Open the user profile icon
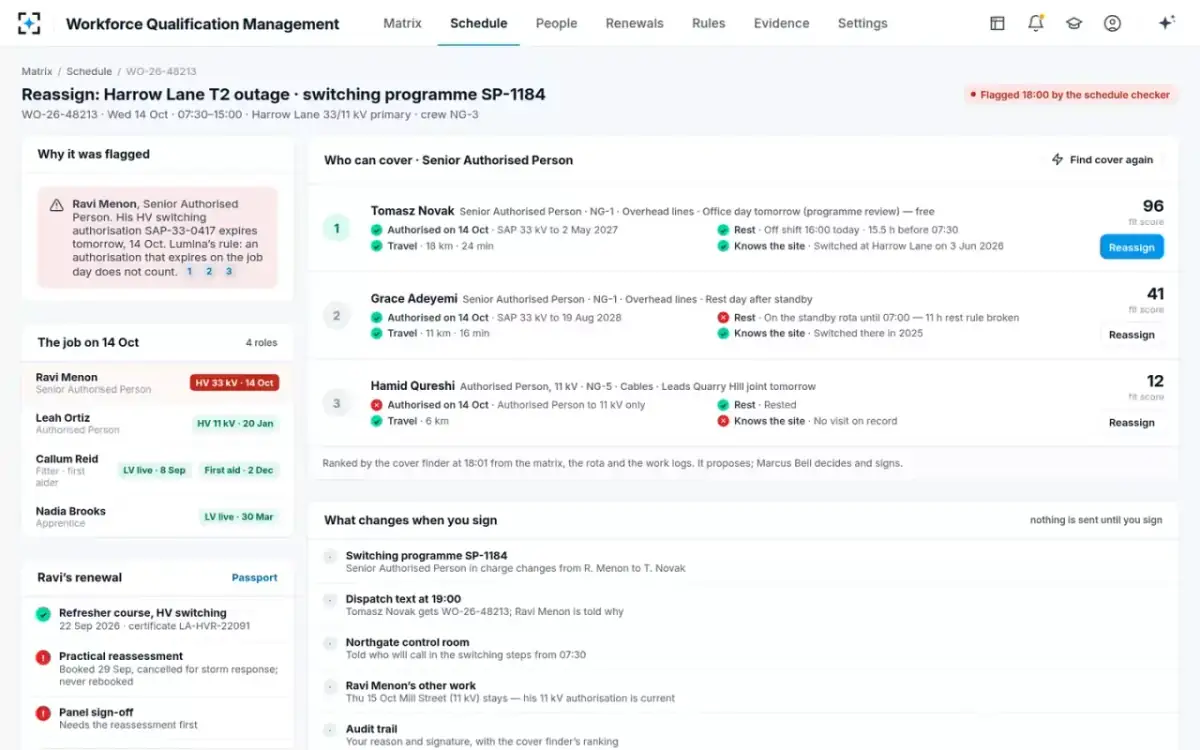Image resolution: width=1200 pixels, height=750 pixels. (1112, 23)
